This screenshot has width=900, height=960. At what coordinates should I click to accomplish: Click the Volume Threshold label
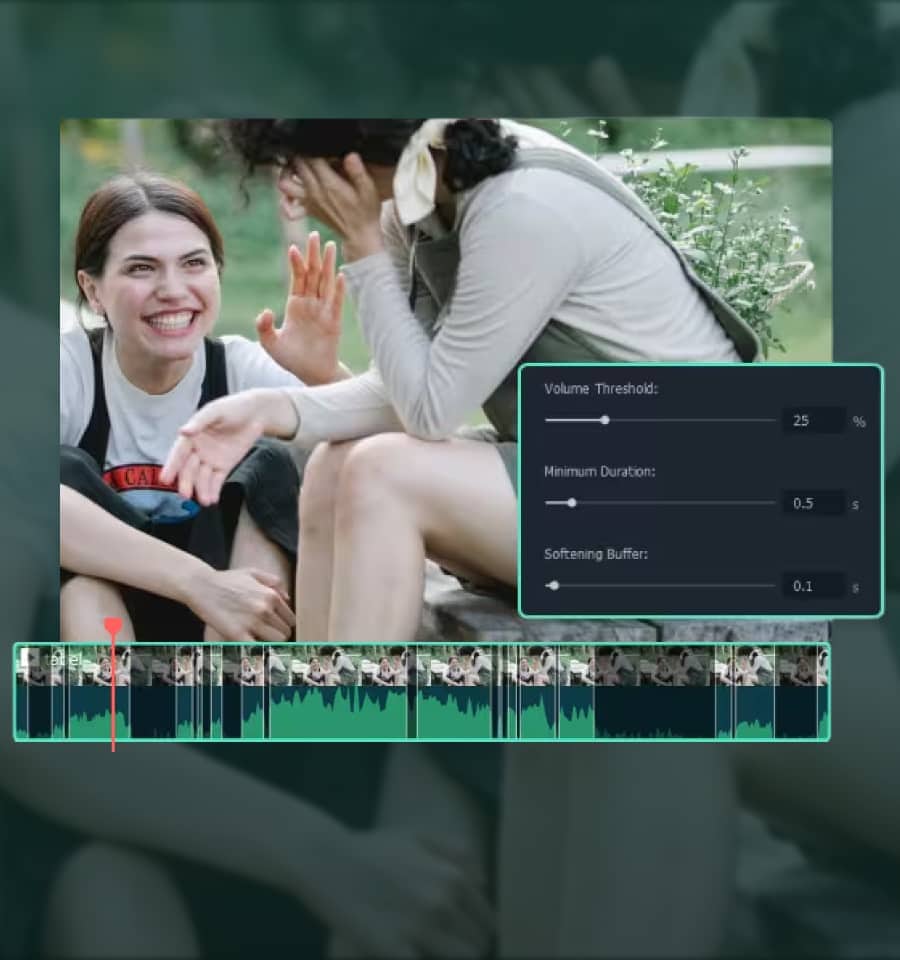(x=601, y=389)
